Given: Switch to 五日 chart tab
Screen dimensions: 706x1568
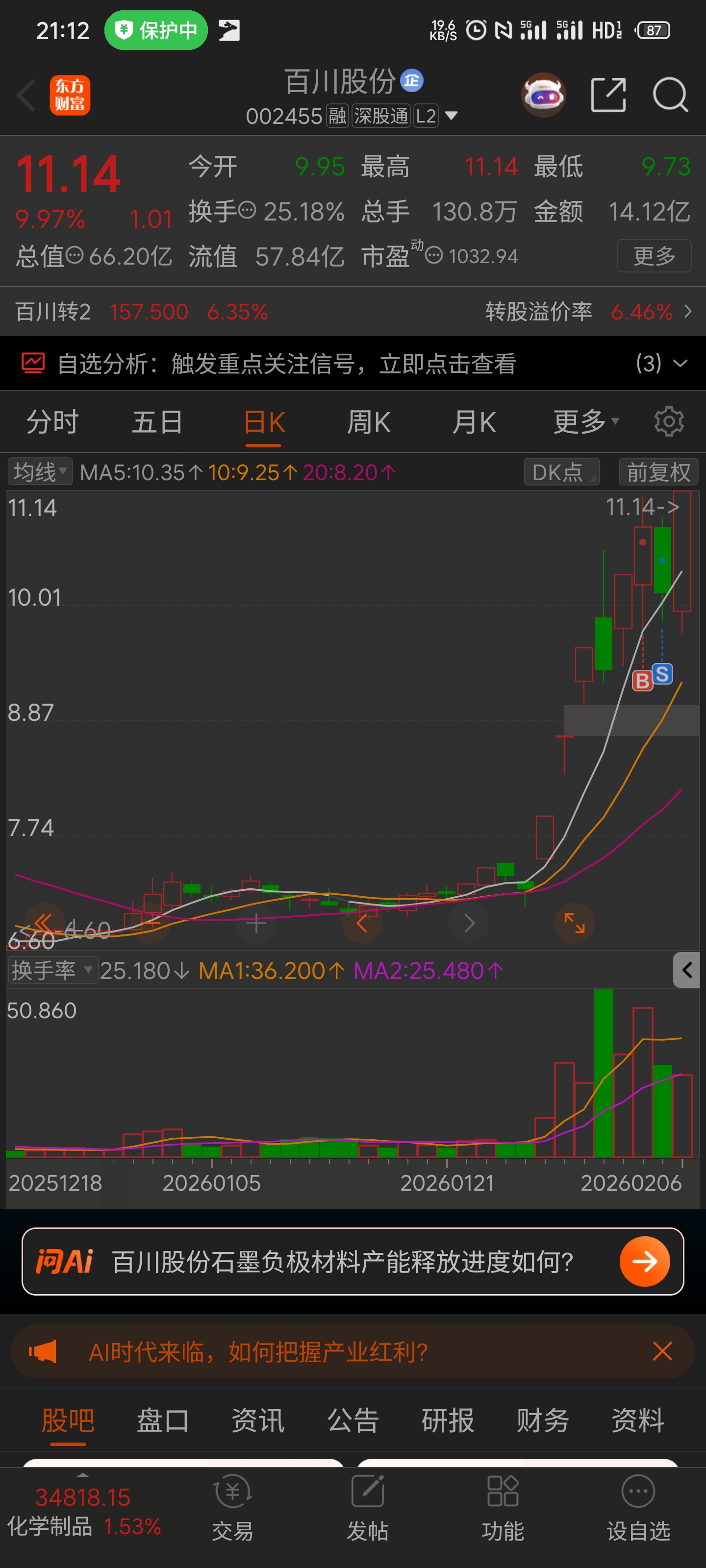Looking at the screenshot, I should point(158,421).
